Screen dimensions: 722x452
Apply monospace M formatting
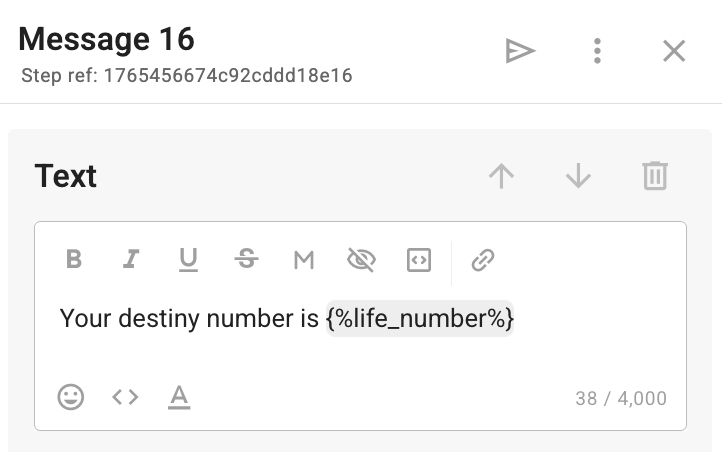(304, 260)
